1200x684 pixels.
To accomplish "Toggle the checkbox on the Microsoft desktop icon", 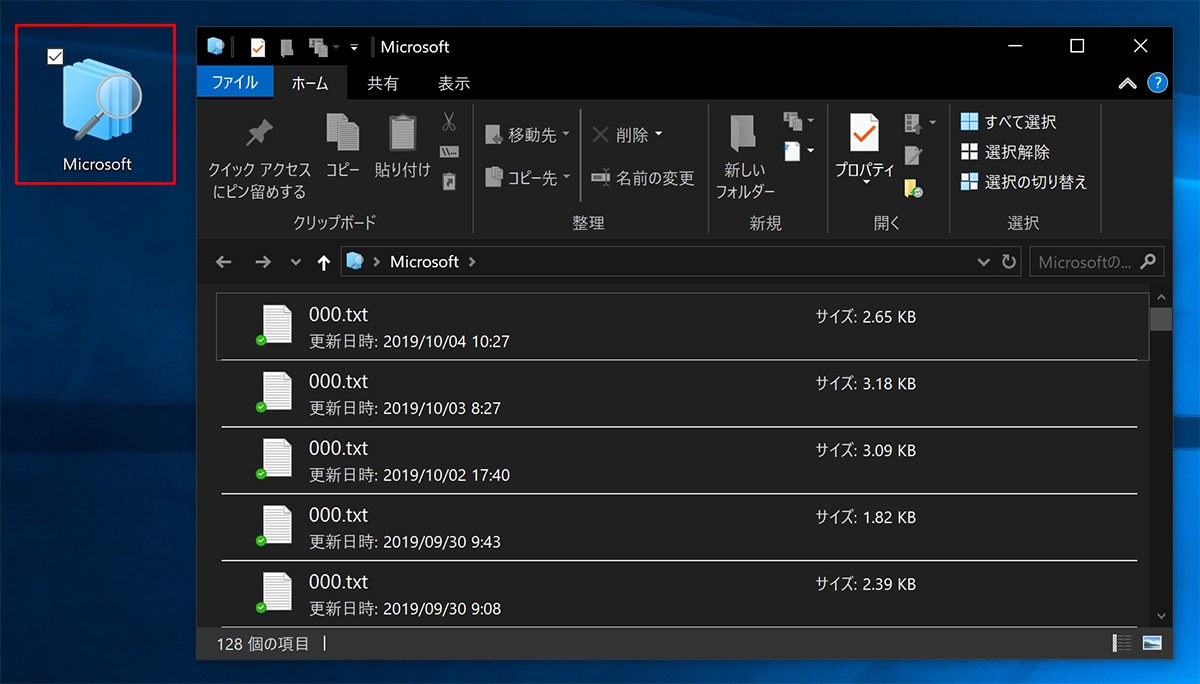I will pos(55,57).
